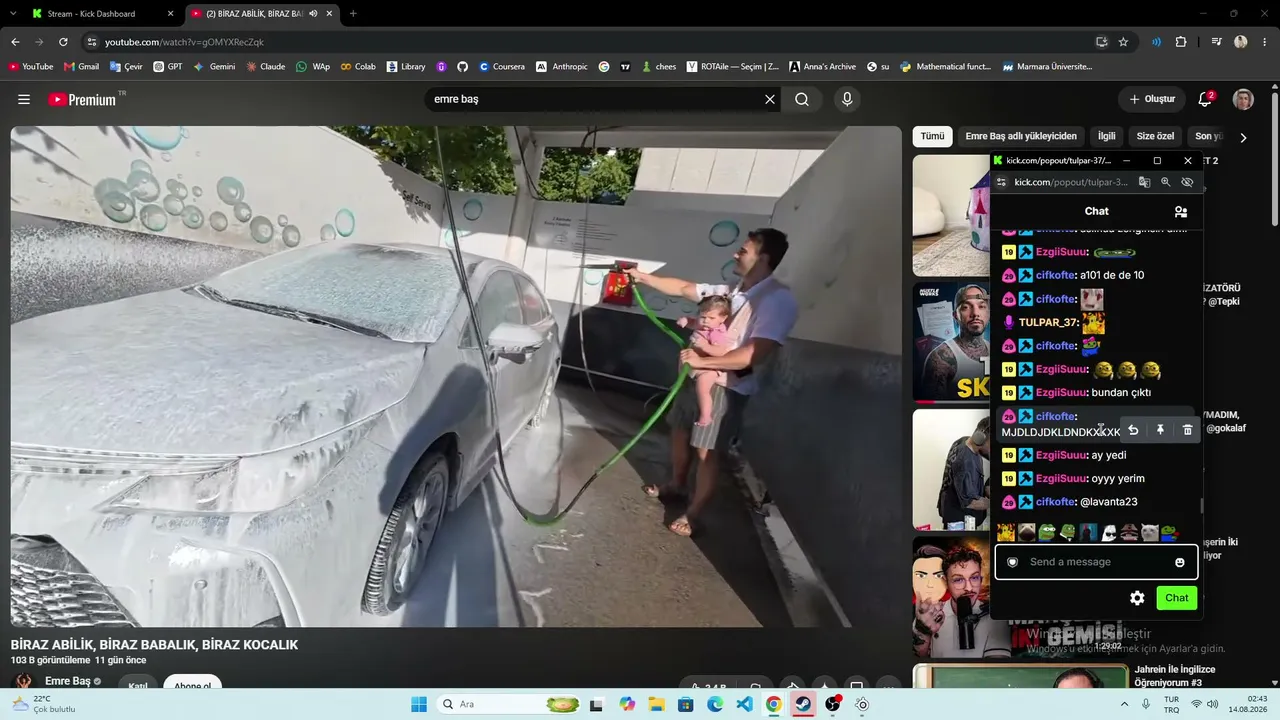This screenshot has width=1280, height=720.
Task: Delete cifkofte's MJDLDJDKL chat message
Action: [x=1187, y=430]
